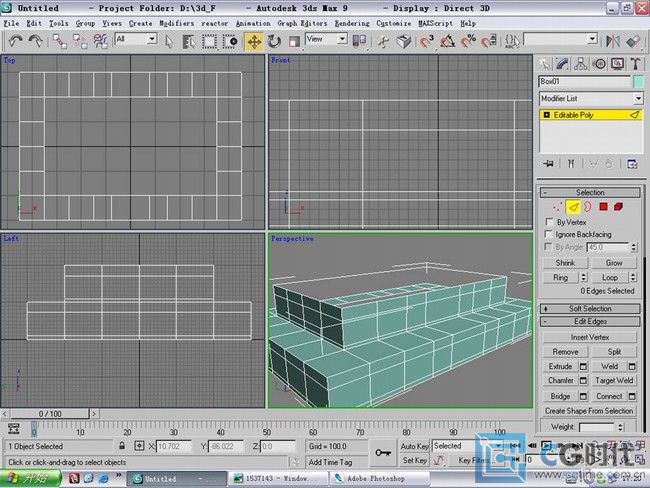Screen dimensions: 650x488
Task: Open the Select by Name dialog
Action: pos(189,41)
